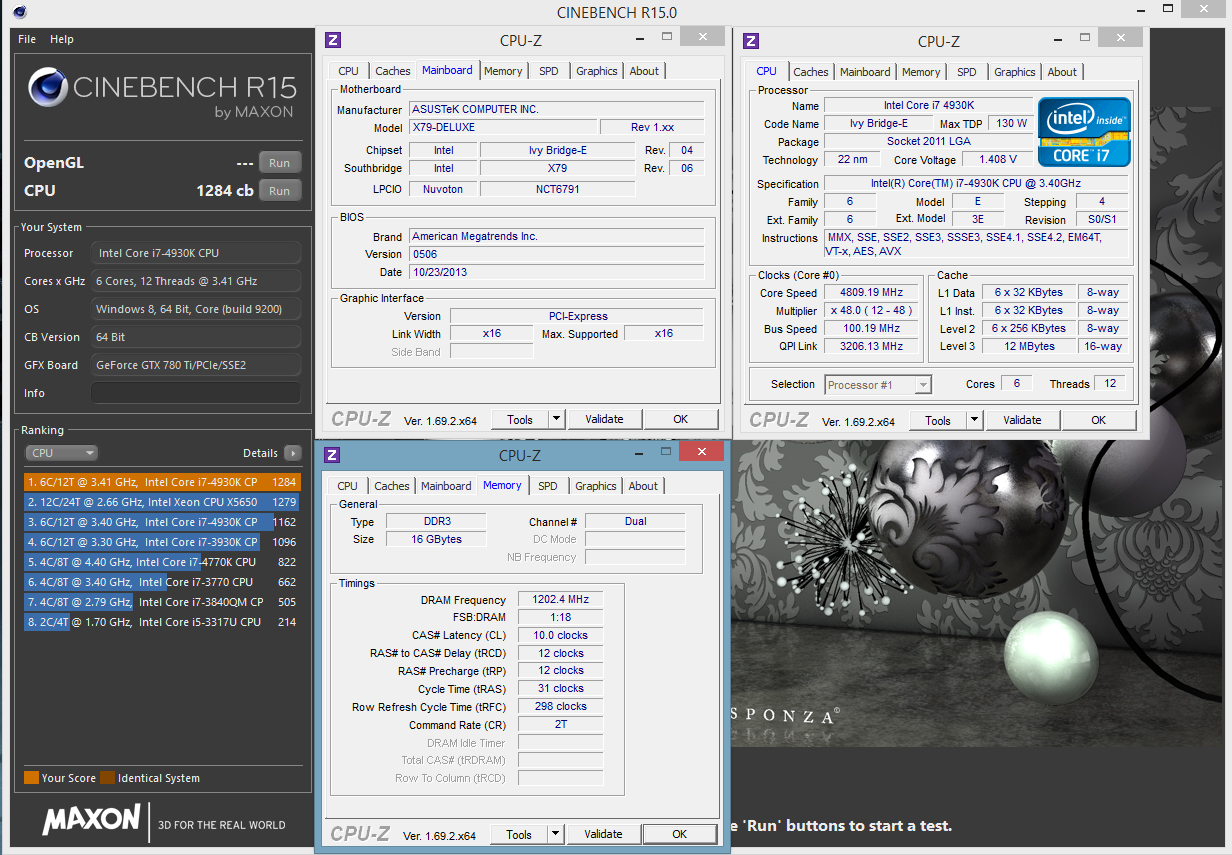Open Graphics tab in Memory window
This screenshot has height=855, width=1232.
[596, 486]
